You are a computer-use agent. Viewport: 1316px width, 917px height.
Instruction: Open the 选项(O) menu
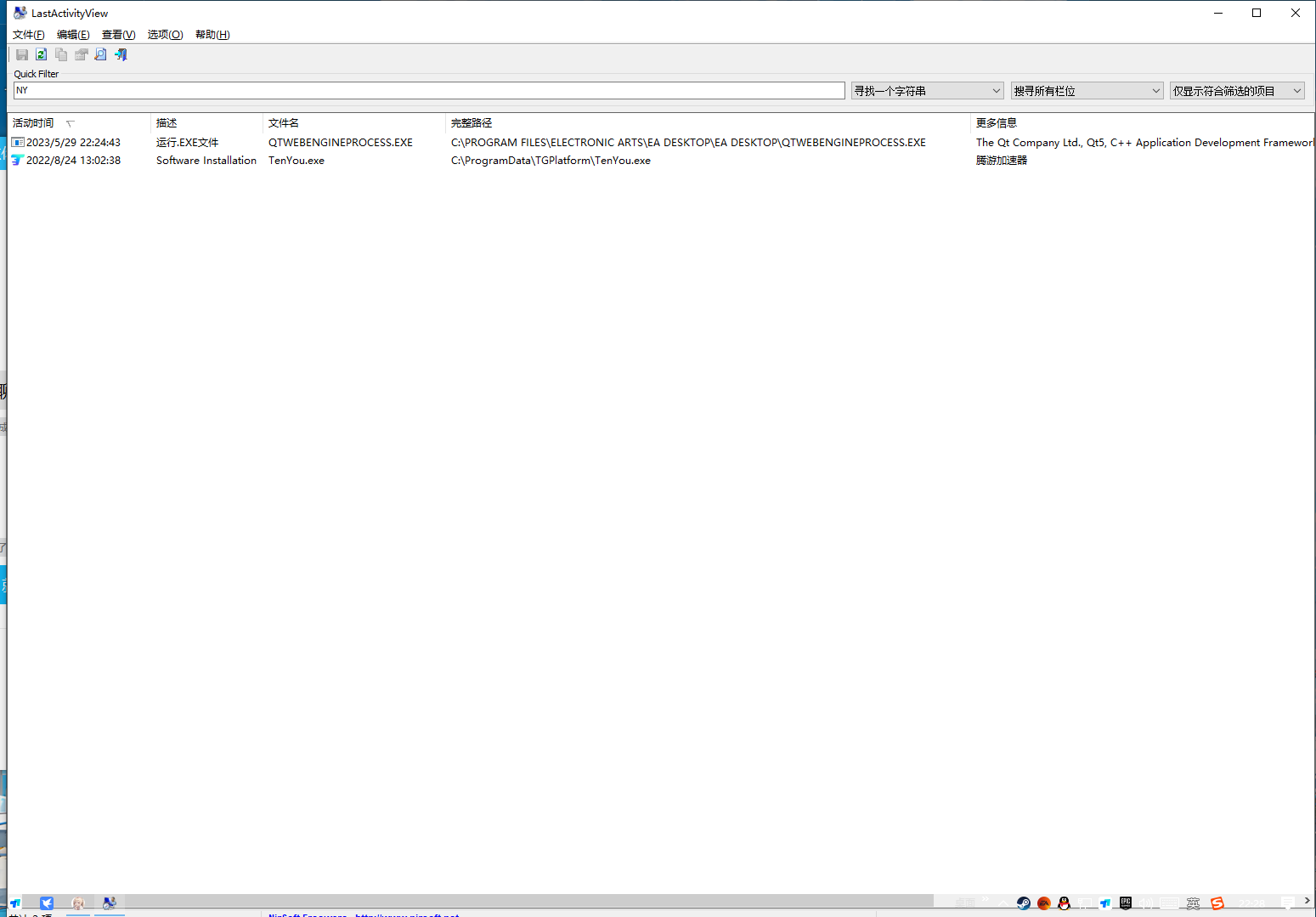coord(165,35)
